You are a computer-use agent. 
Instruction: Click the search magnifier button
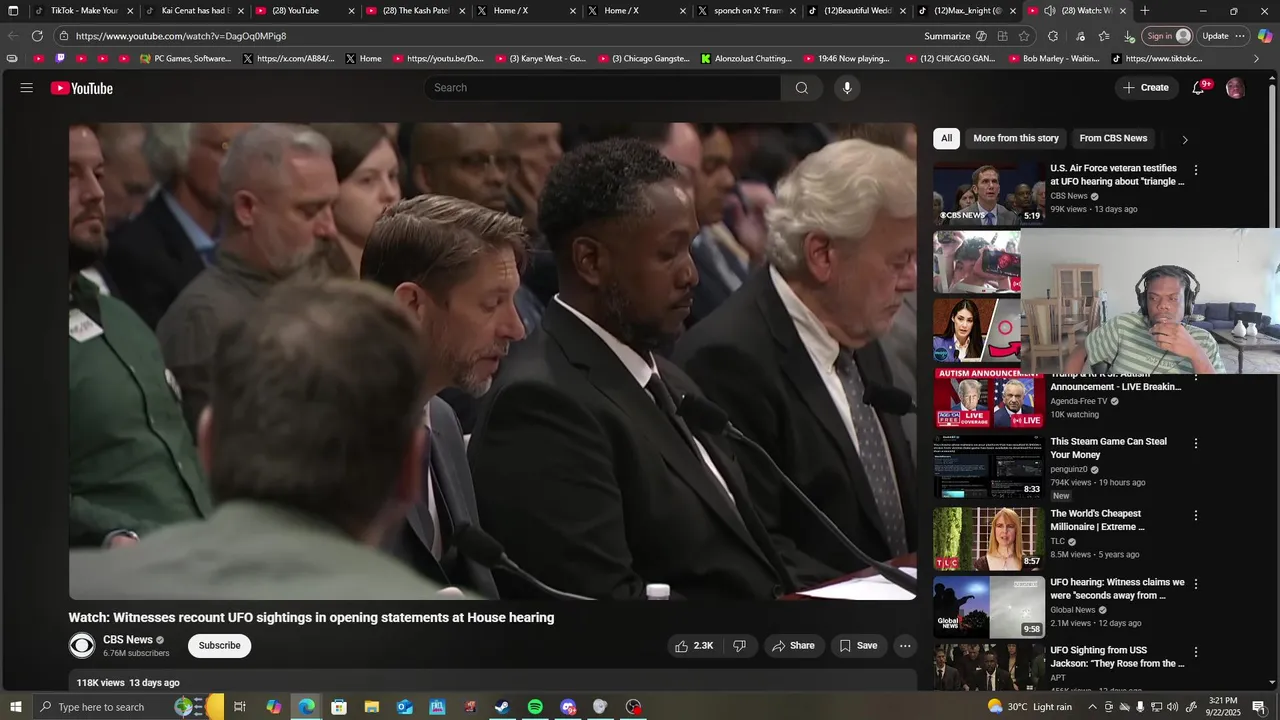point(801,88)
